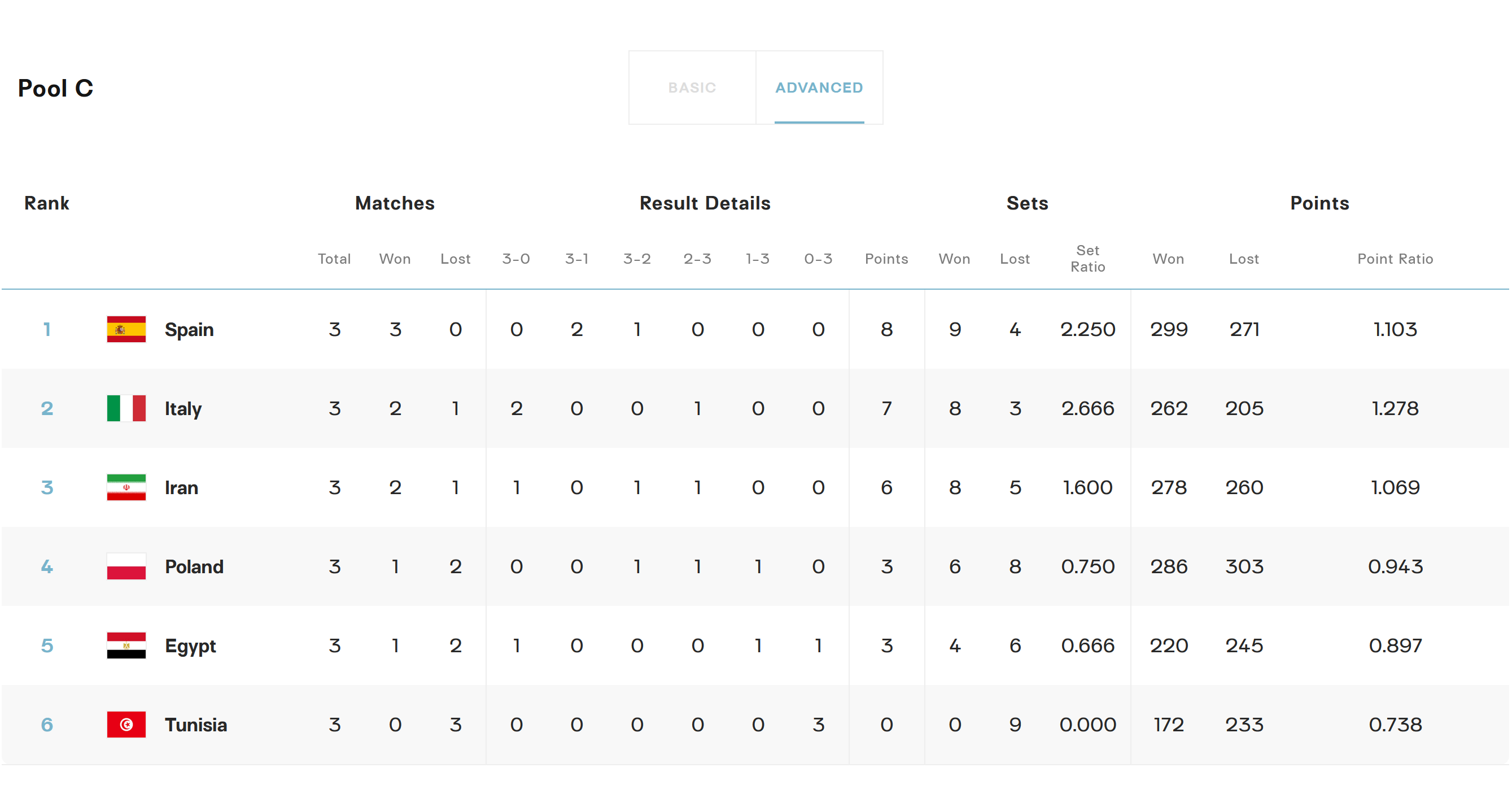1512x794 pixels.
Task: Click the Tunisia team name
Action: click(196, 725)
